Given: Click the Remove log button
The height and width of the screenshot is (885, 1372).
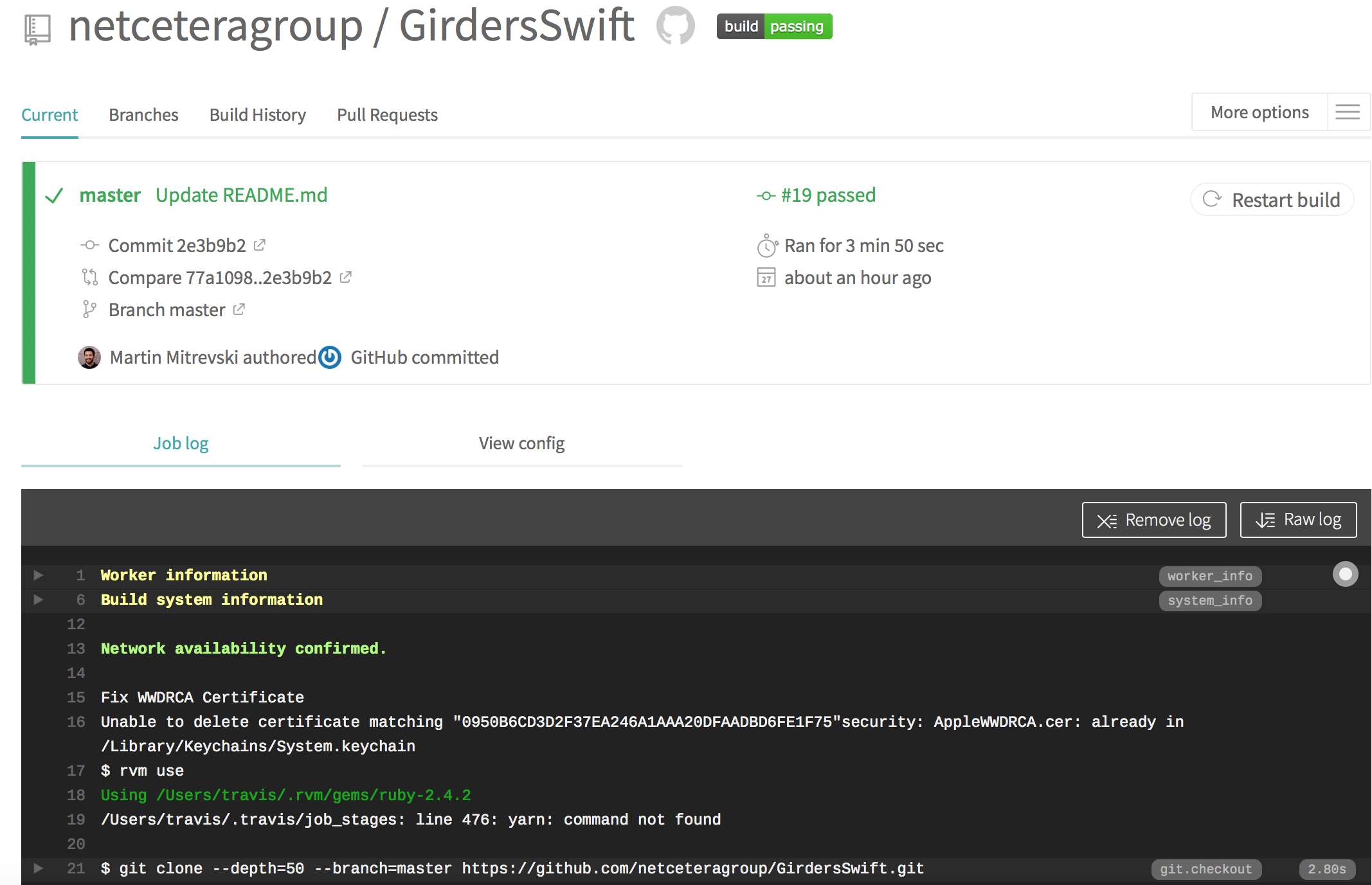Looking at the screenshot, I should point(1154,520).
